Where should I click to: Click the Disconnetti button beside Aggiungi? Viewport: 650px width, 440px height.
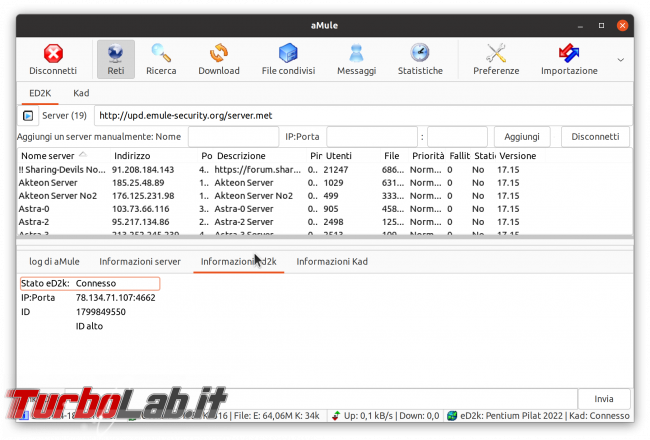(x=595, y=137)
